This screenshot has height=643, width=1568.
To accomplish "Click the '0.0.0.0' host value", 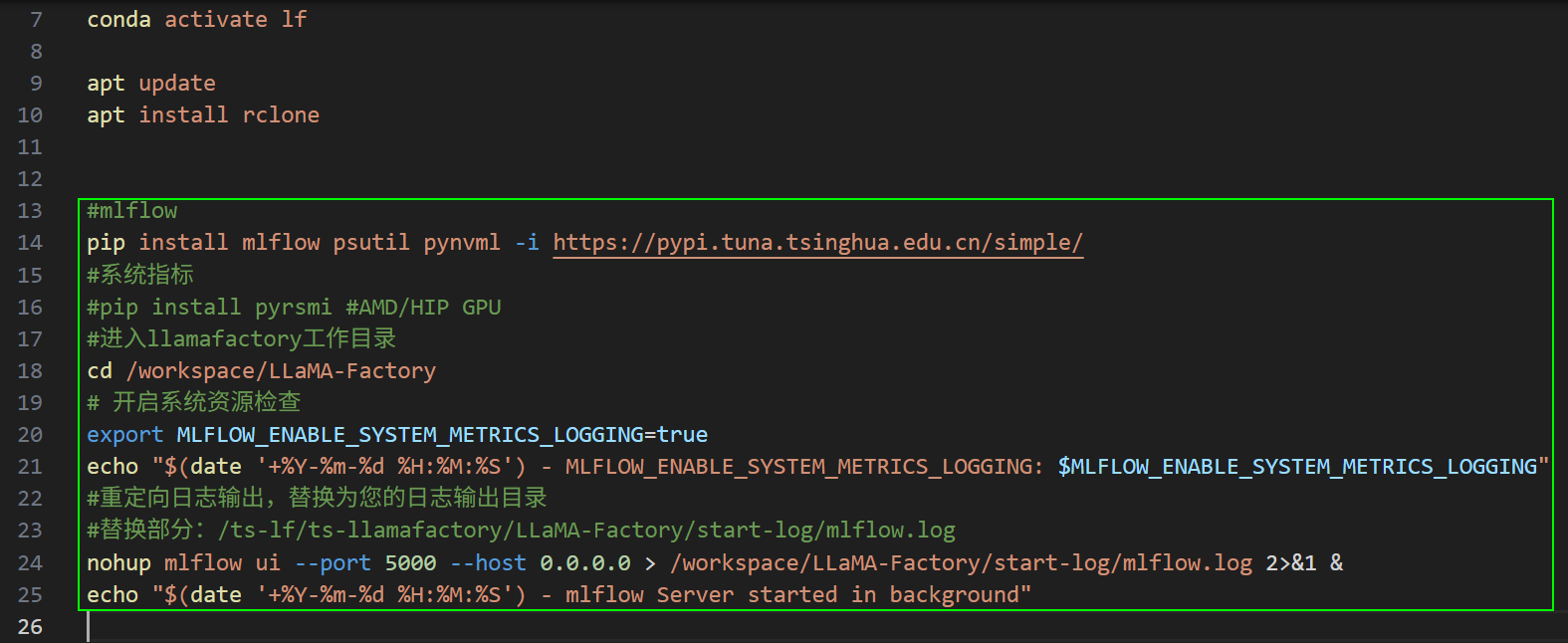I will (585, 563).
